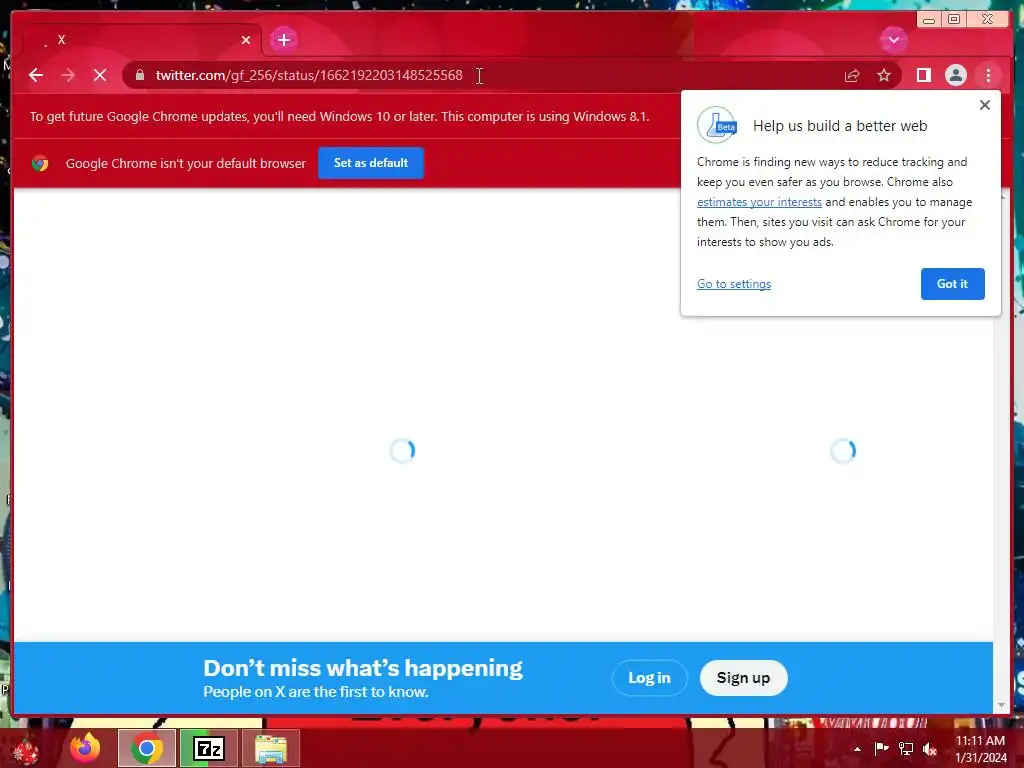Click "Google Chrome isn't your default browser" text

pyautogui.click(x=185, y=163)
